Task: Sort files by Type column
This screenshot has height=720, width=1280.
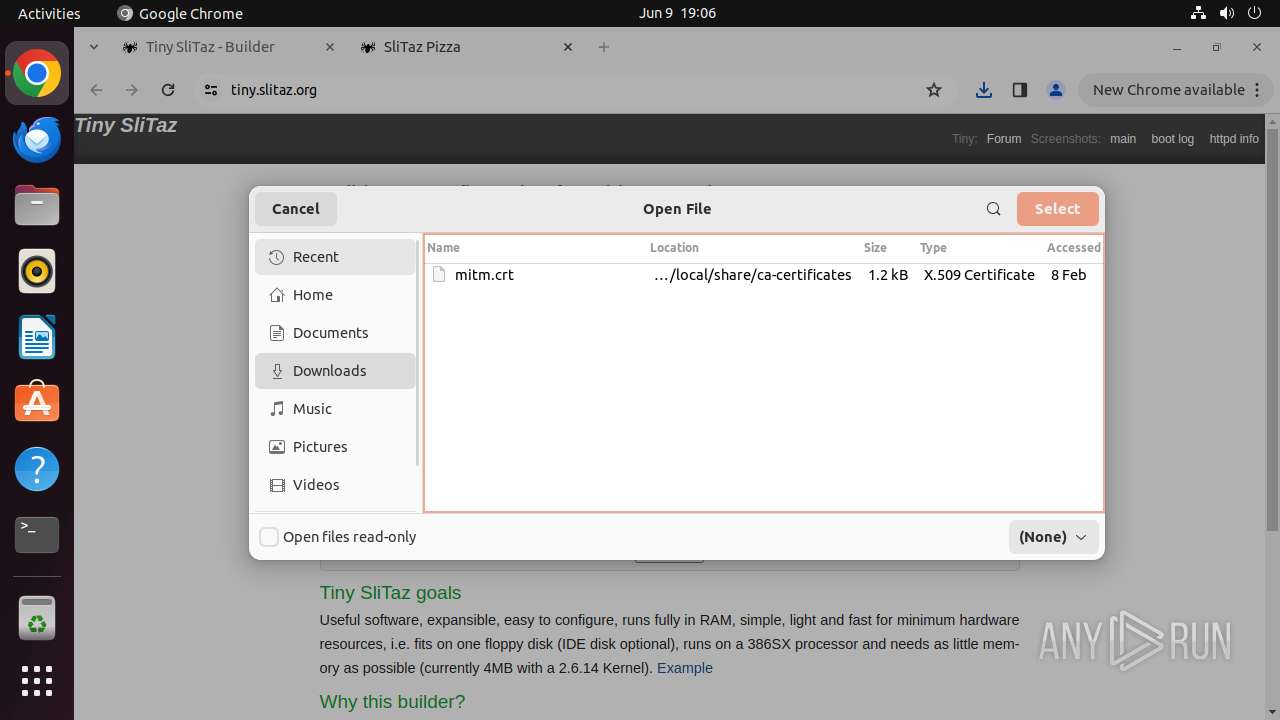Action: pos(979,248)
